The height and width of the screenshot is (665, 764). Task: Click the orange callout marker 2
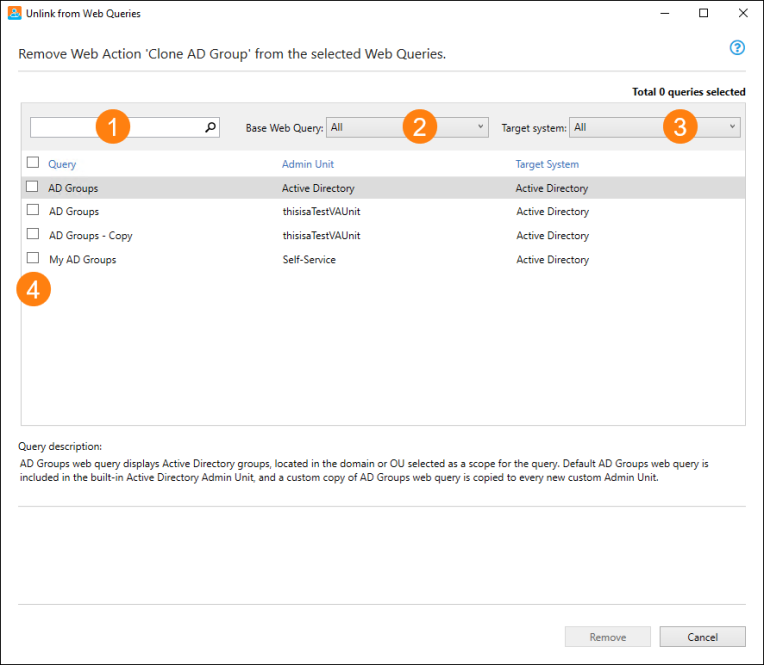pyautogui.click(x=420, y=127)
